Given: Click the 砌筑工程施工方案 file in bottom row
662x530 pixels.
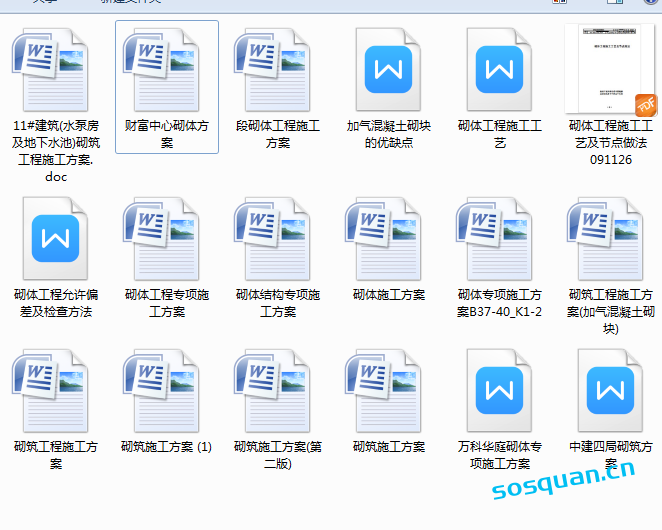Looking at the screenshot, I should [56, 391].
